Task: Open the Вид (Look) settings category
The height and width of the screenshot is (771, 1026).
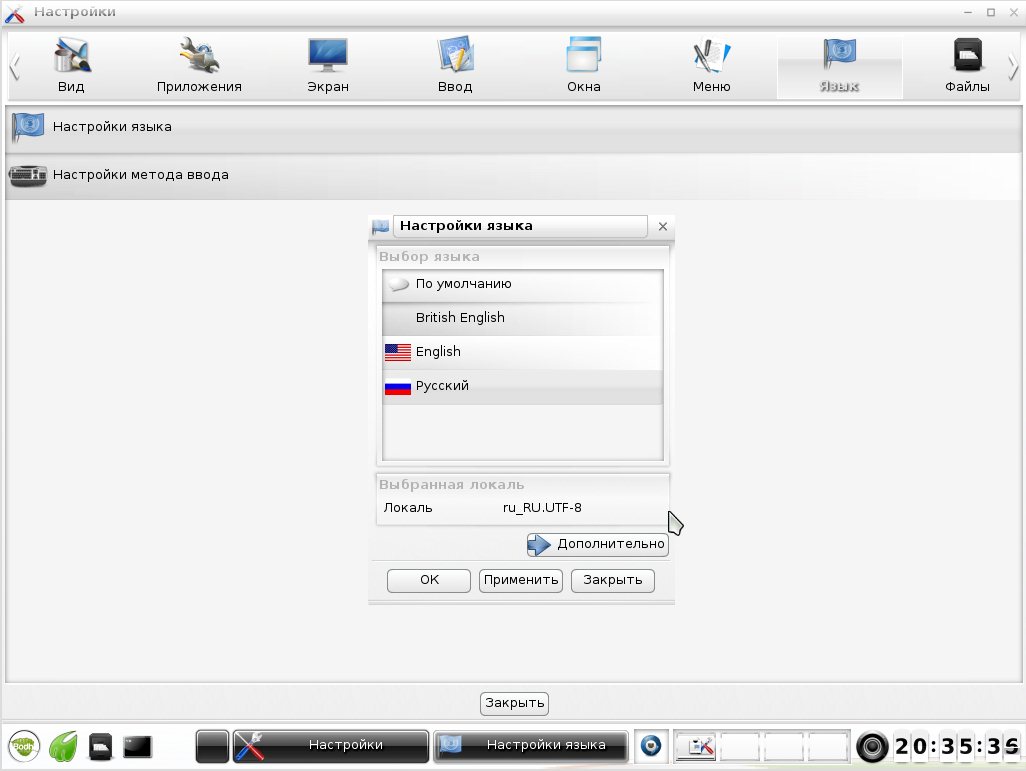Action: coord(71,66)
